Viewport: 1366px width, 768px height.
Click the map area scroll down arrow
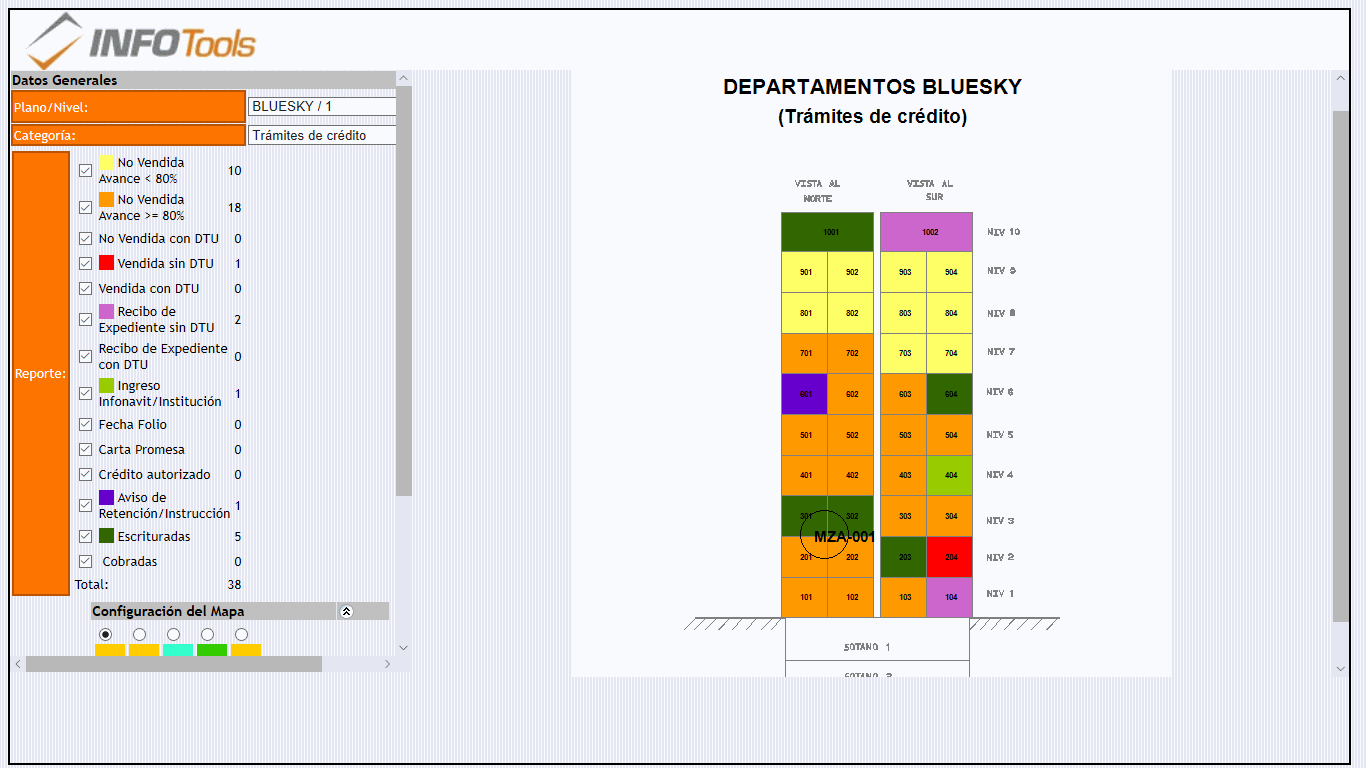point(1341,668)
